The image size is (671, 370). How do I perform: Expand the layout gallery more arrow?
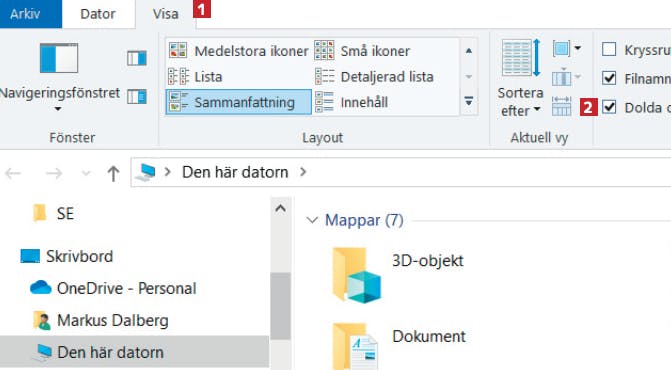tap(469, 102)
